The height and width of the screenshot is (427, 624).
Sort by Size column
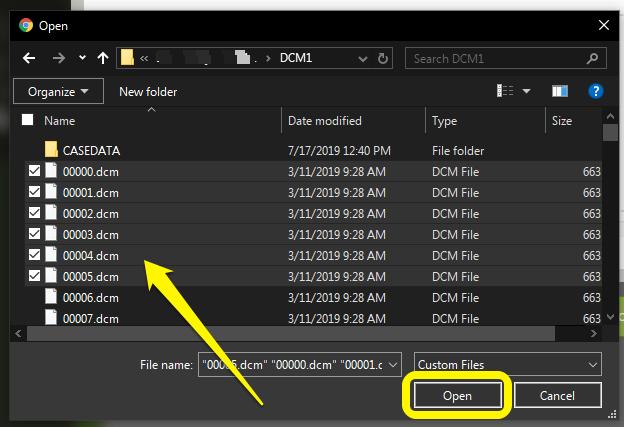[x=562, y=121]
